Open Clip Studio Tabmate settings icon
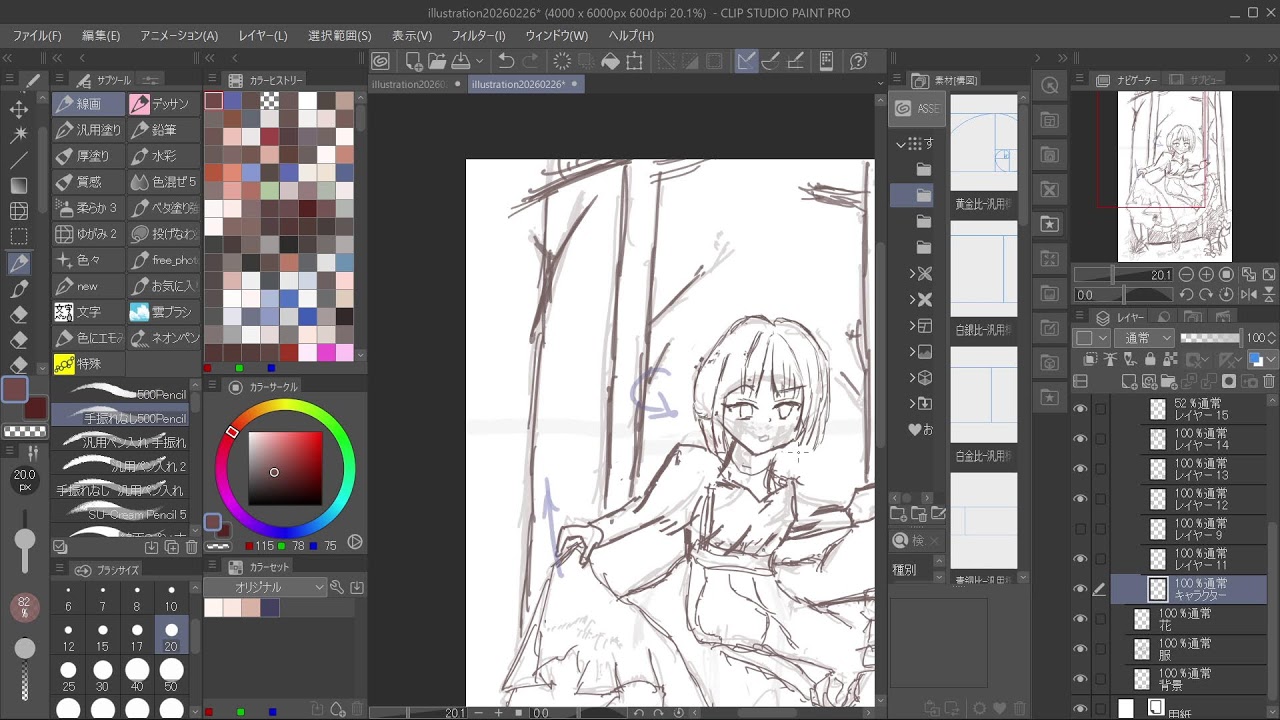The height and width of the screenshot is (720, 1280). click(x=827, y=61)
